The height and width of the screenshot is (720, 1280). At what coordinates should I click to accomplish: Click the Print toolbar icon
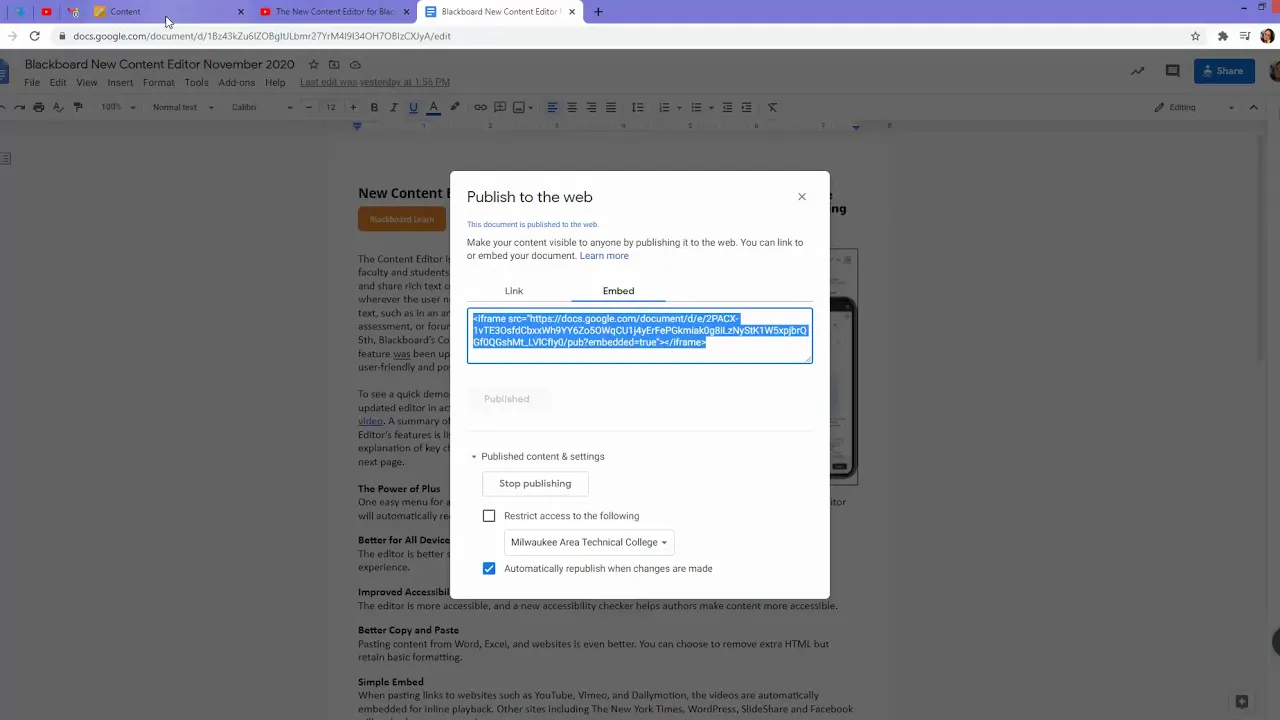point(38,107)
